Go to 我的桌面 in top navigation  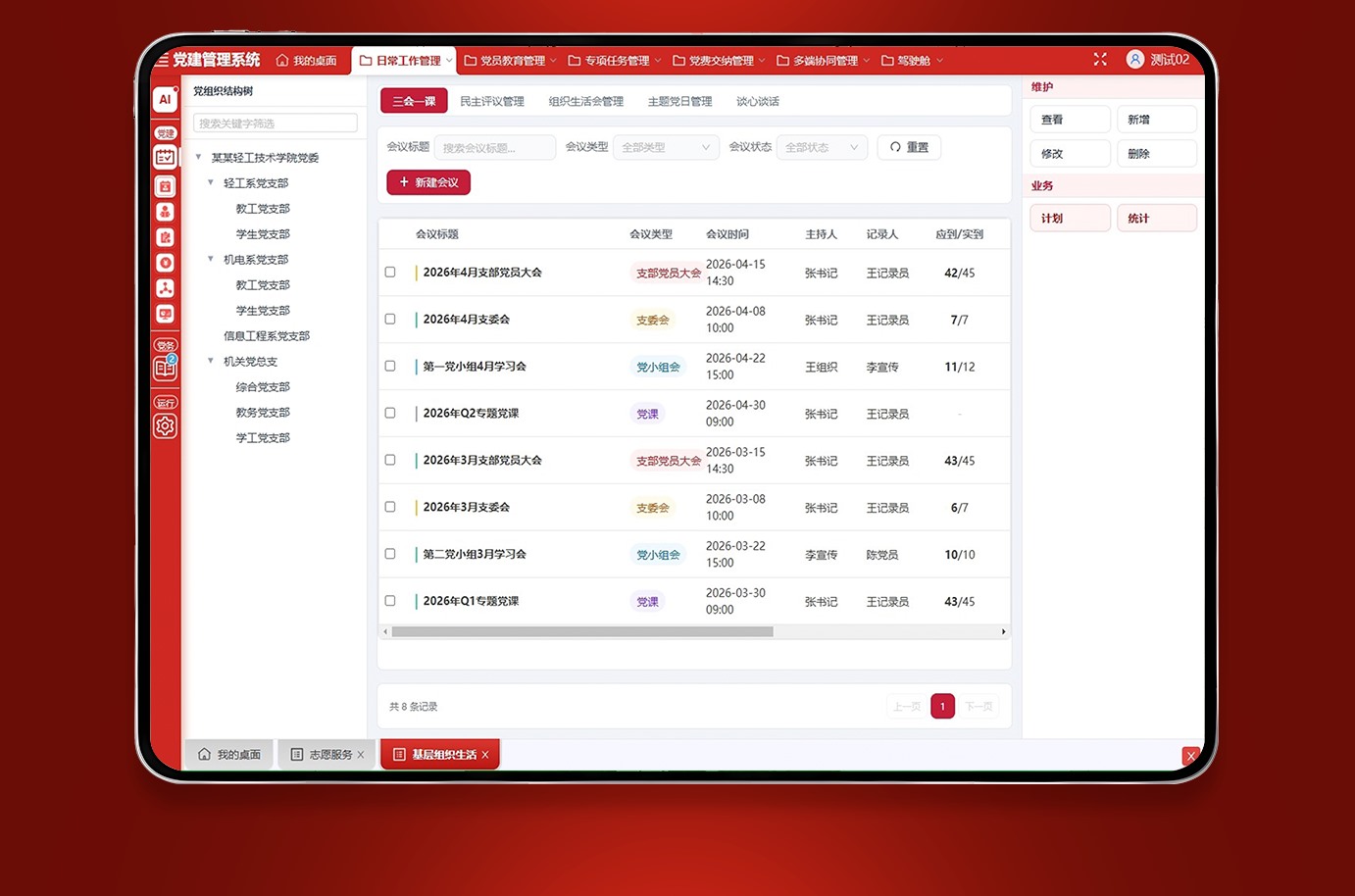[306, 61]
